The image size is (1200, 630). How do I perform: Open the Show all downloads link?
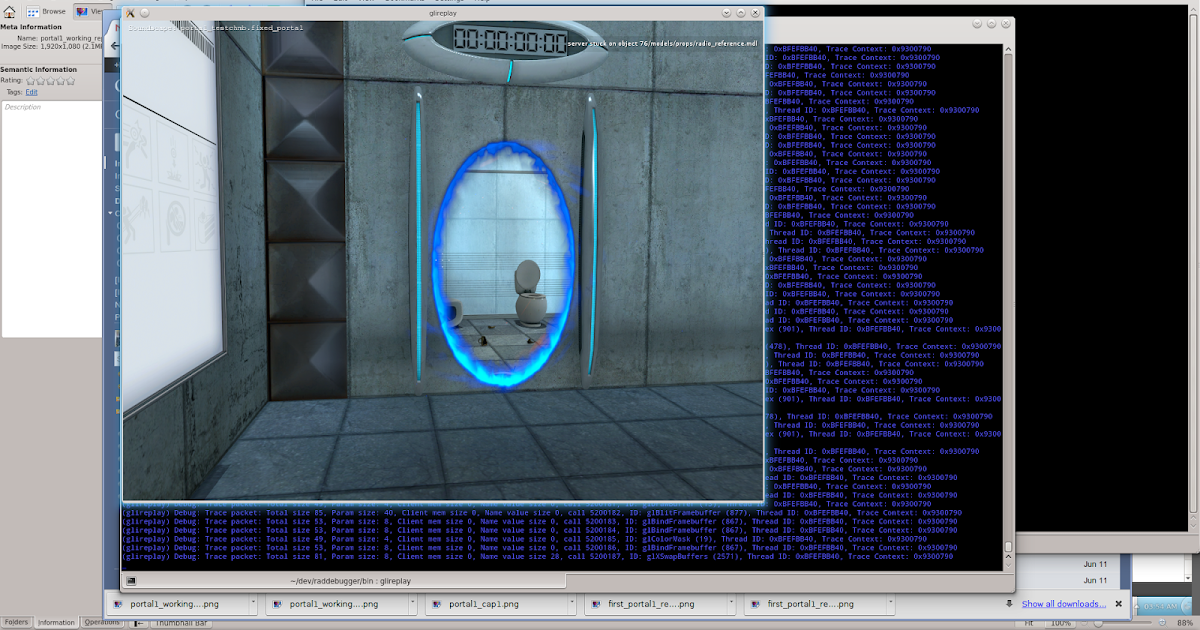[1064, 604]
